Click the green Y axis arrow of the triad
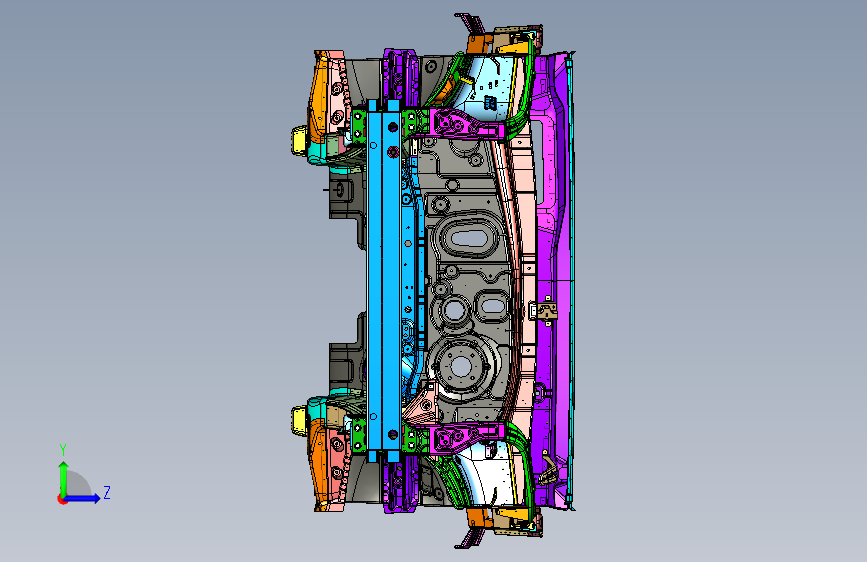The height and width of the screenshot is (562, 867). pyautogui.click(x=64, y=479)
